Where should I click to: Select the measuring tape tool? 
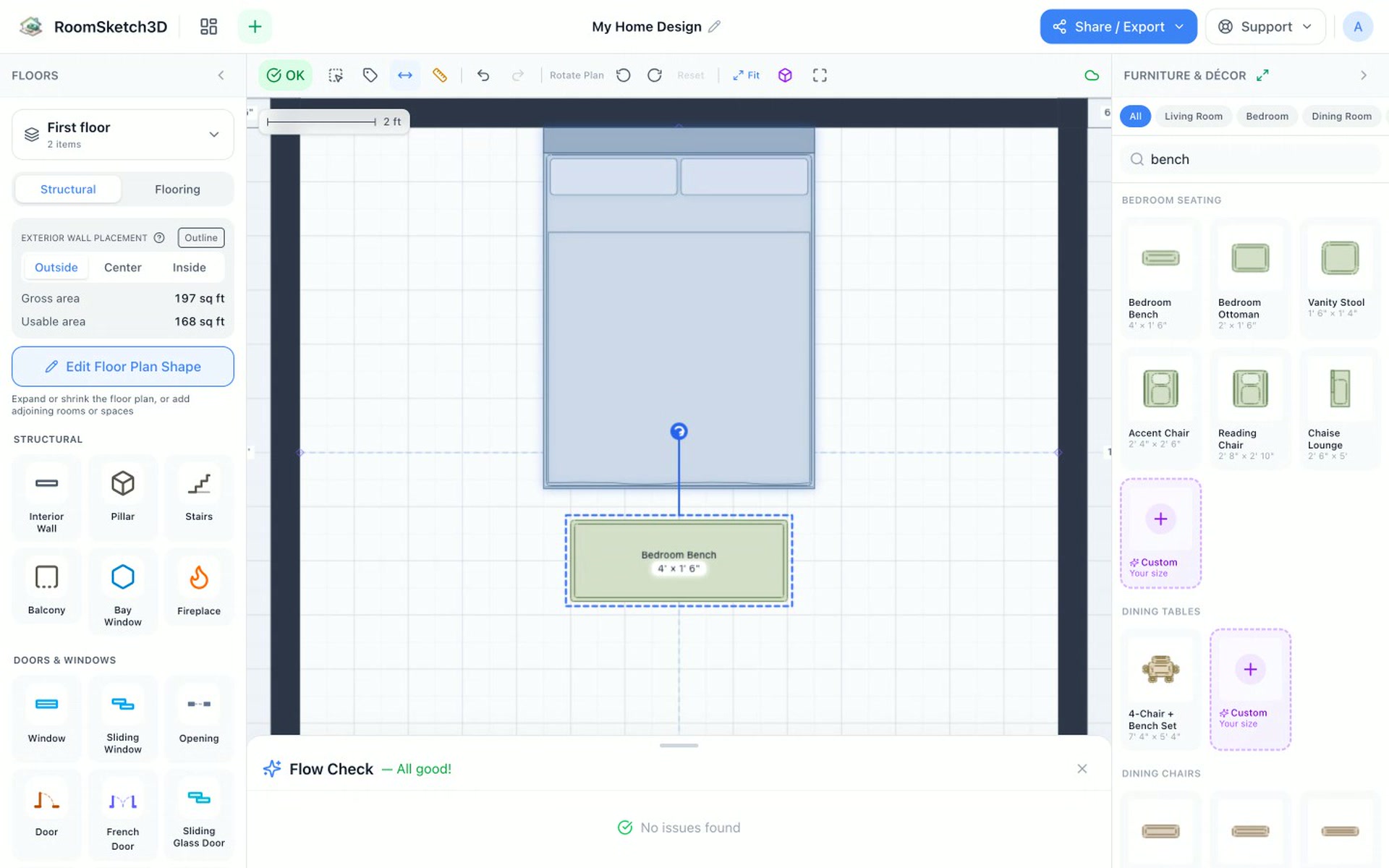tap(440, 75)
